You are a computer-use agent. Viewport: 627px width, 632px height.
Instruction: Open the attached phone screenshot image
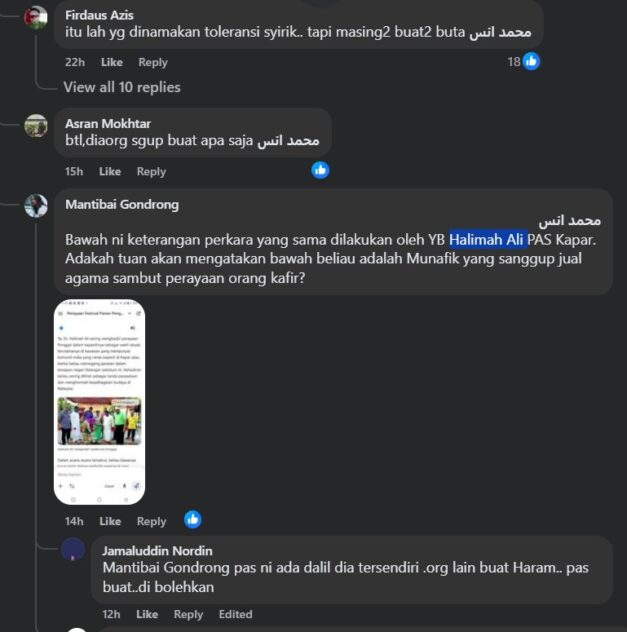point(100,402)
